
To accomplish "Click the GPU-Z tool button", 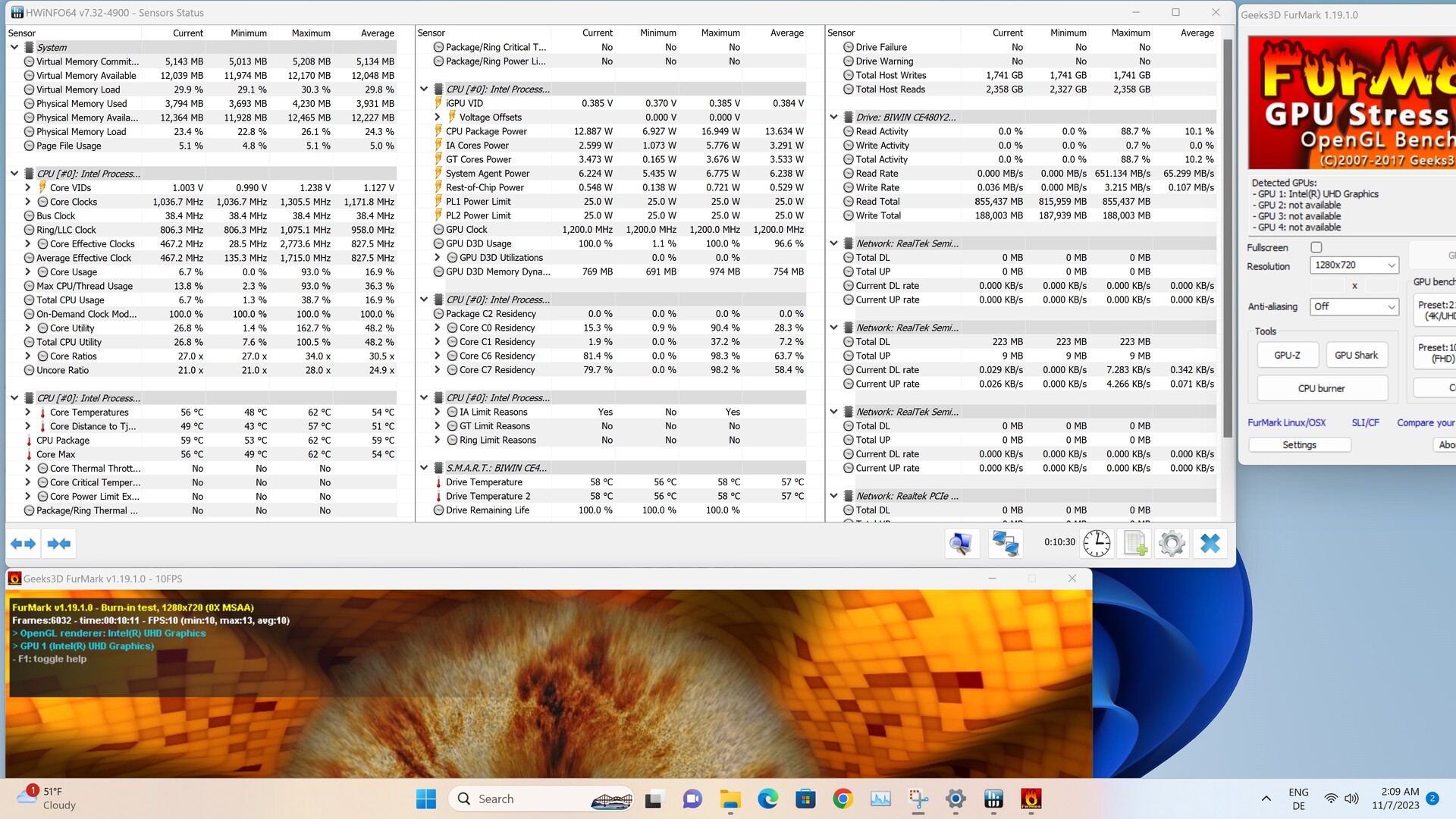I will coord(1287,355).
